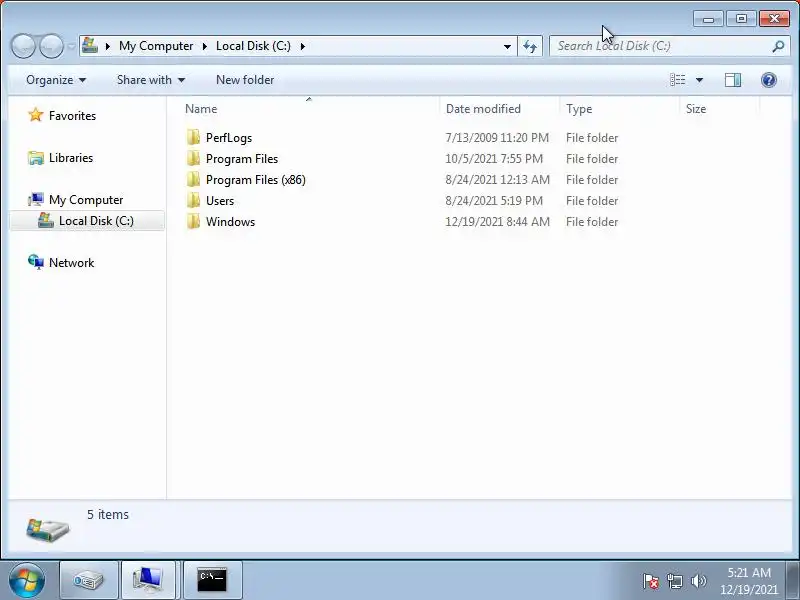
Task: Sort by the Size column header
Action: [x=696, y=109]
